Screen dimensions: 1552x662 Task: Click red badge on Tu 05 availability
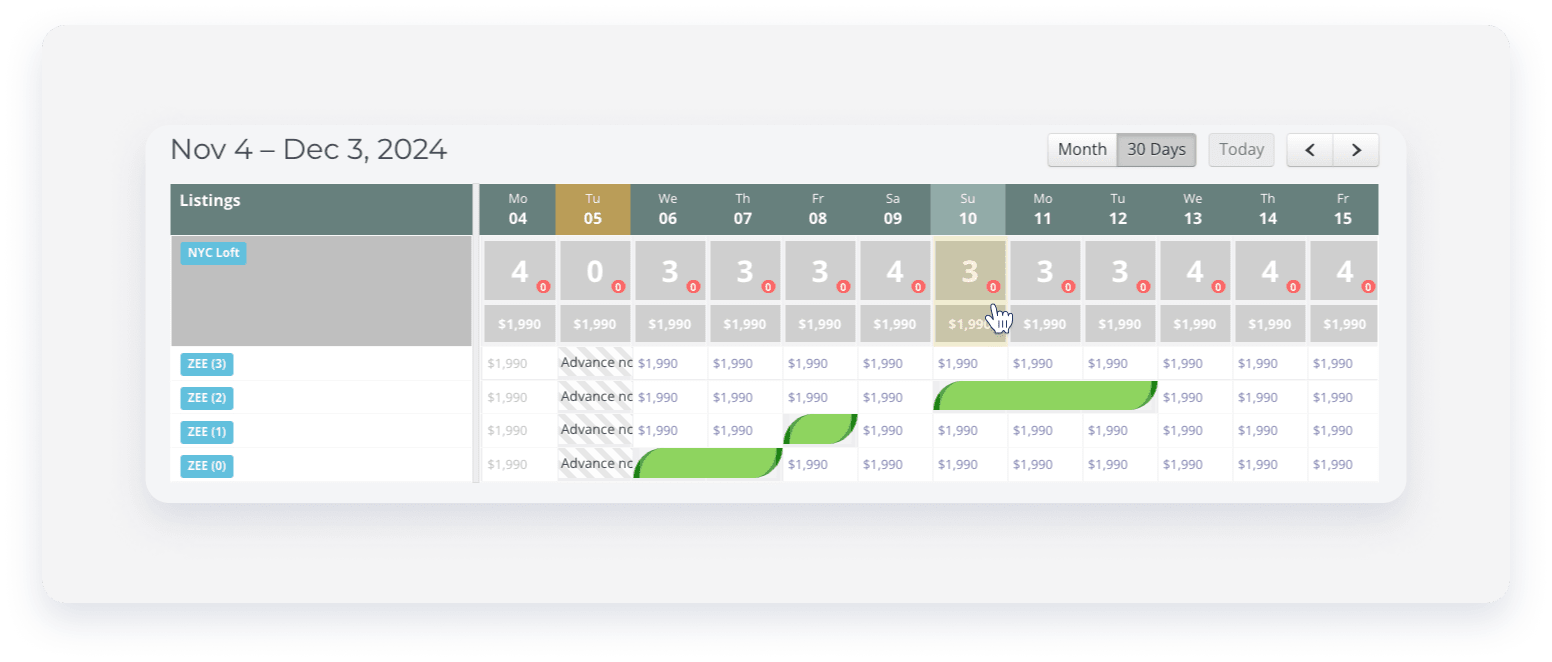pyautogui.click(x=618, y=287)
